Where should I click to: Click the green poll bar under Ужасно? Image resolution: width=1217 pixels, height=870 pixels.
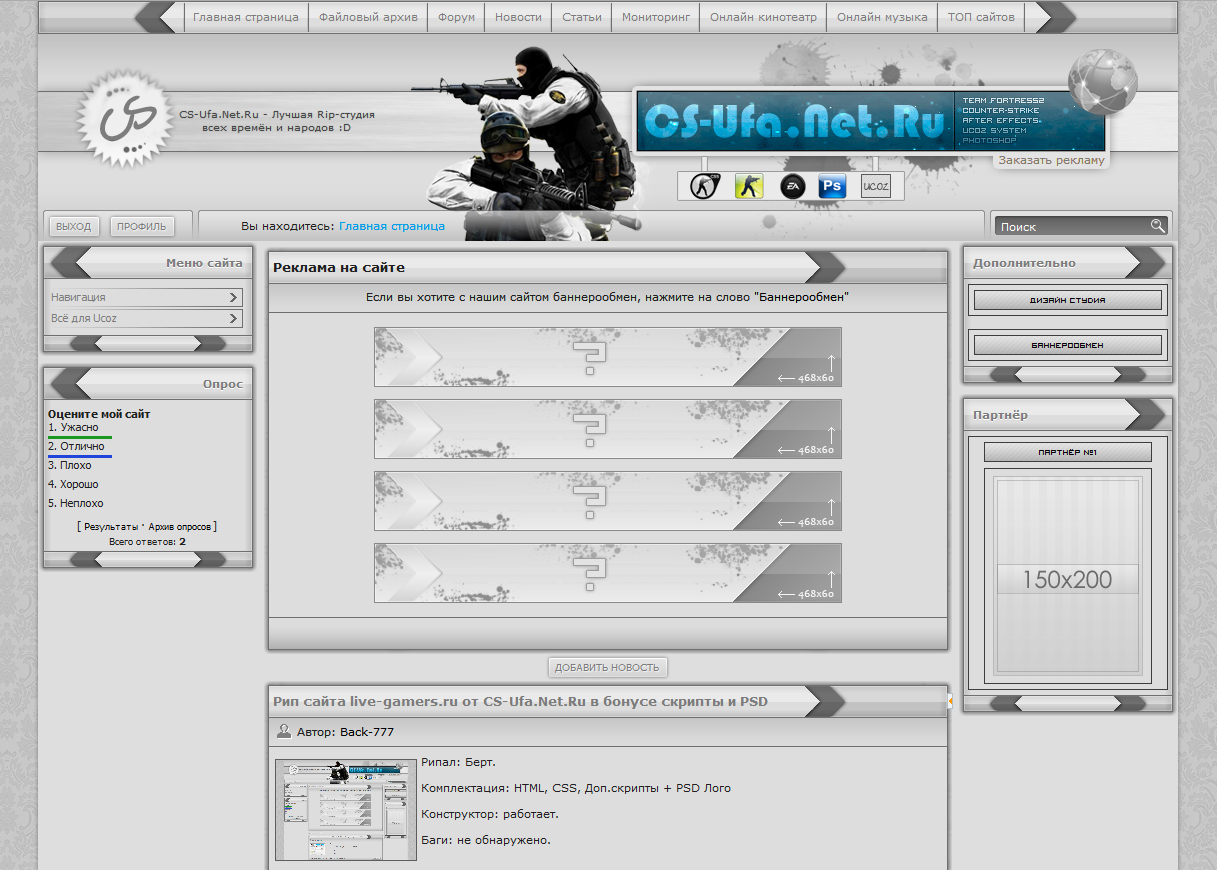(80, 437)
